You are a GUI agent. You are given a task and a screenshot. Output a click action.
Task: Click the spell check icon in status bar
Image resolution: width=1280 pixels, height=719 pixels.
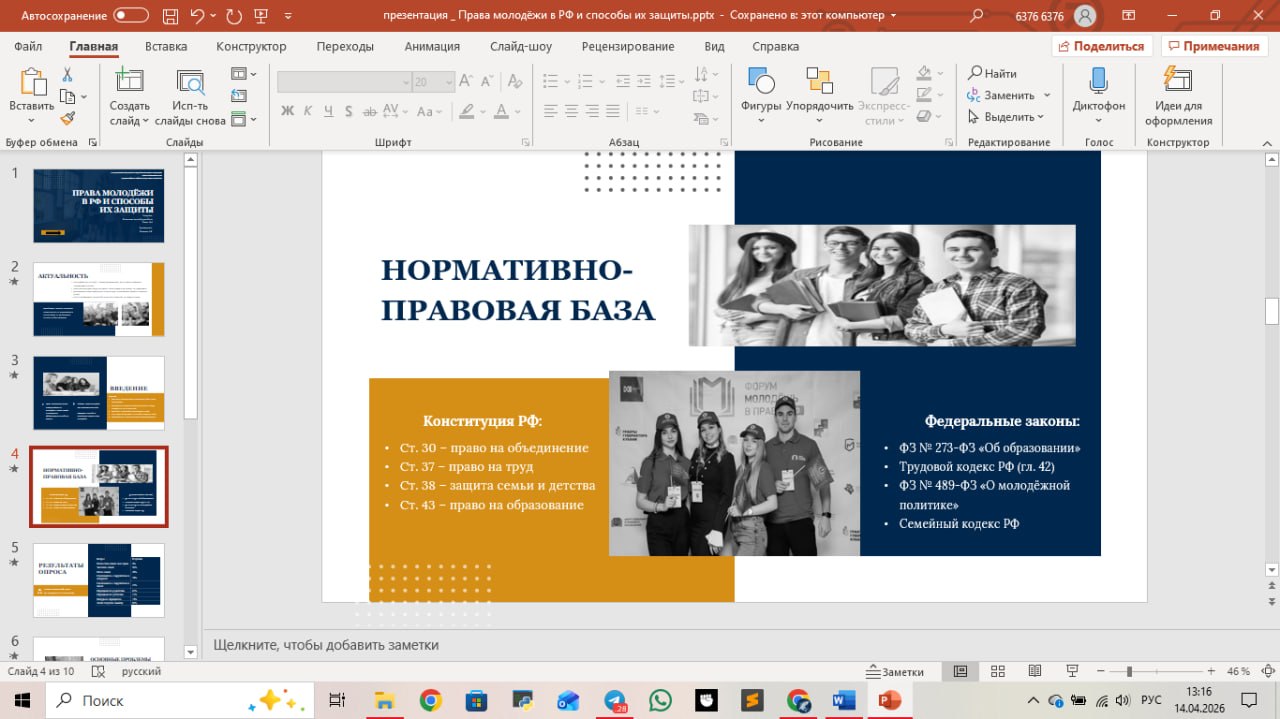(100, 671)
